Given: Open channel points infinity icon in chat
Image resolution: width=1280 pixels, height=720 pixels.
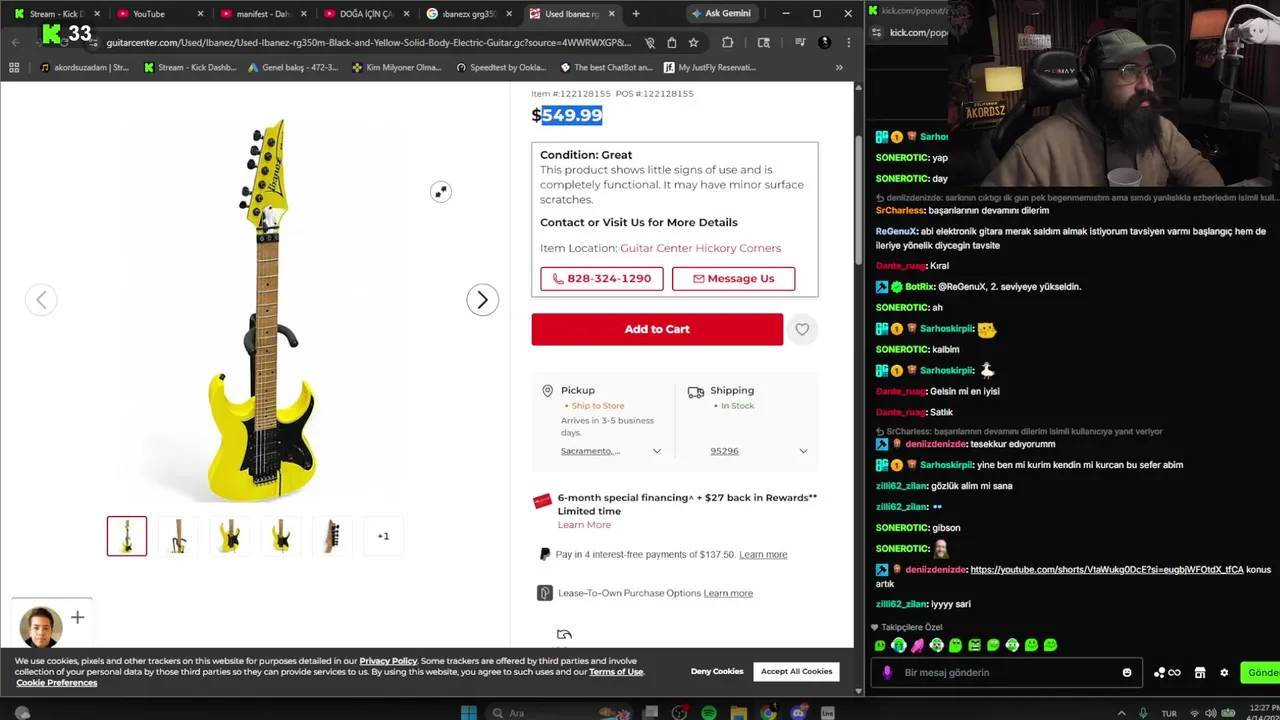Looking at the screenshot, I should (1167, 673).
